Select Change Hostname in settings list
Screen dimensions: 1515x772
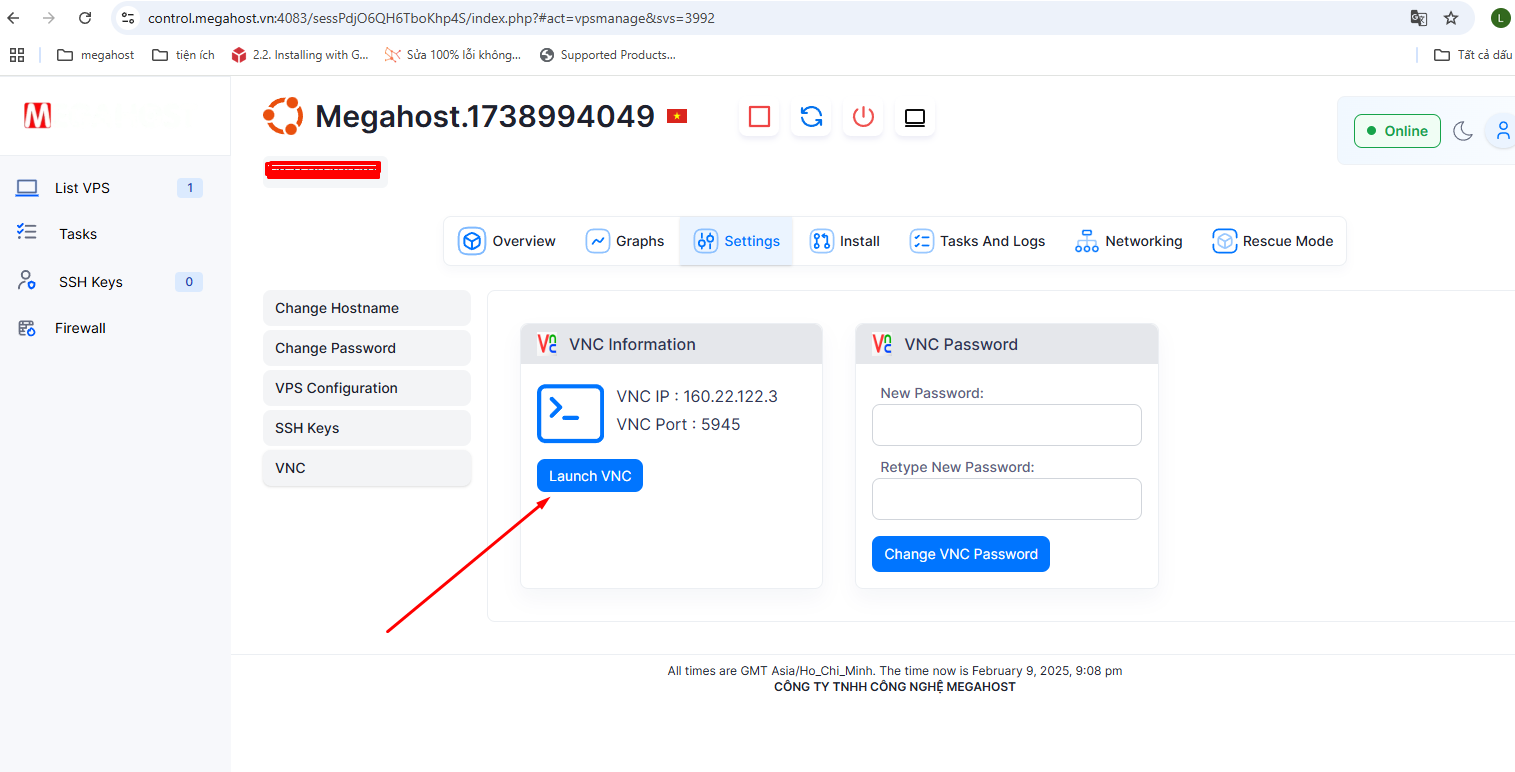[366, 308]
